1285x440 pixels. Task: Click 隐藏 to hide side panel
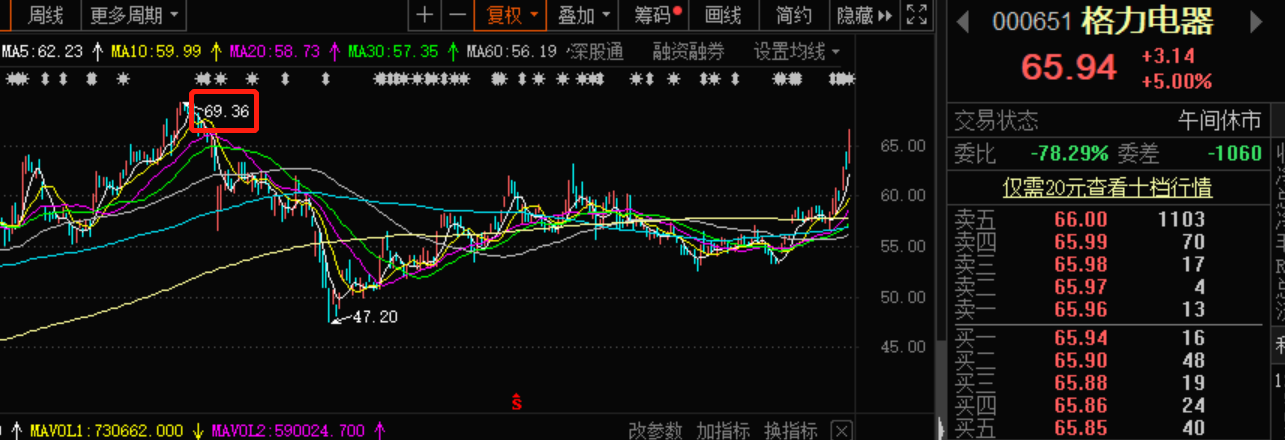click(861, 15)
